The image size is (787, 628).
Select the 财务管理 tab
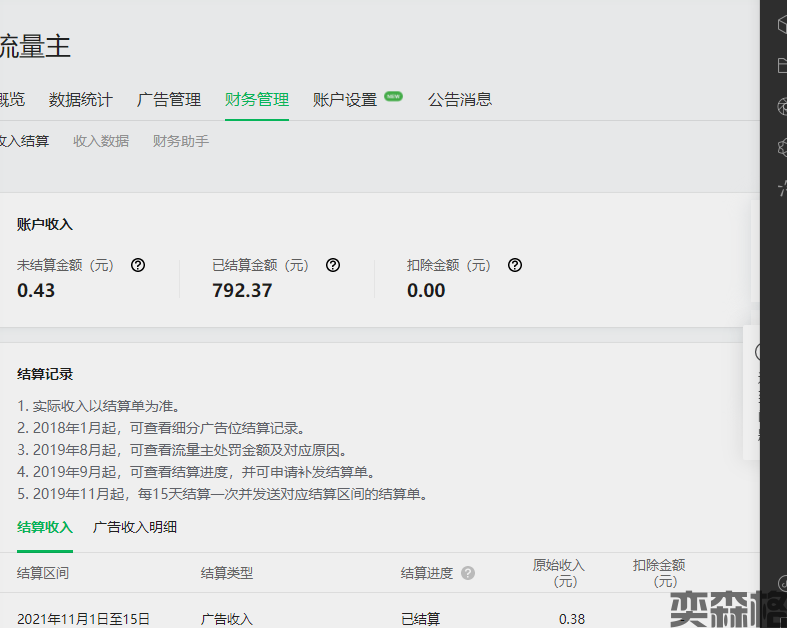pyautogui.click(x=257, y=100)
